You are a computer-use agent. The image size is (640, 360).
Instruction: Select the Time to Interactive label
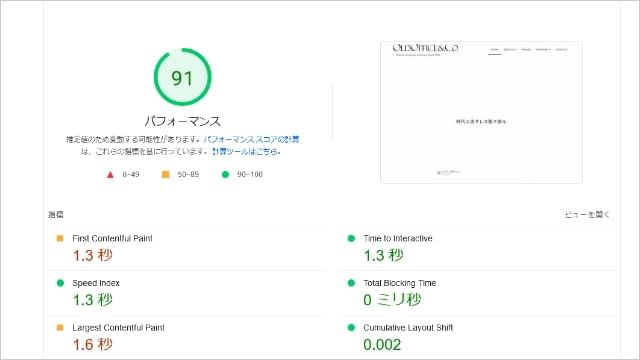click(398, 238)
